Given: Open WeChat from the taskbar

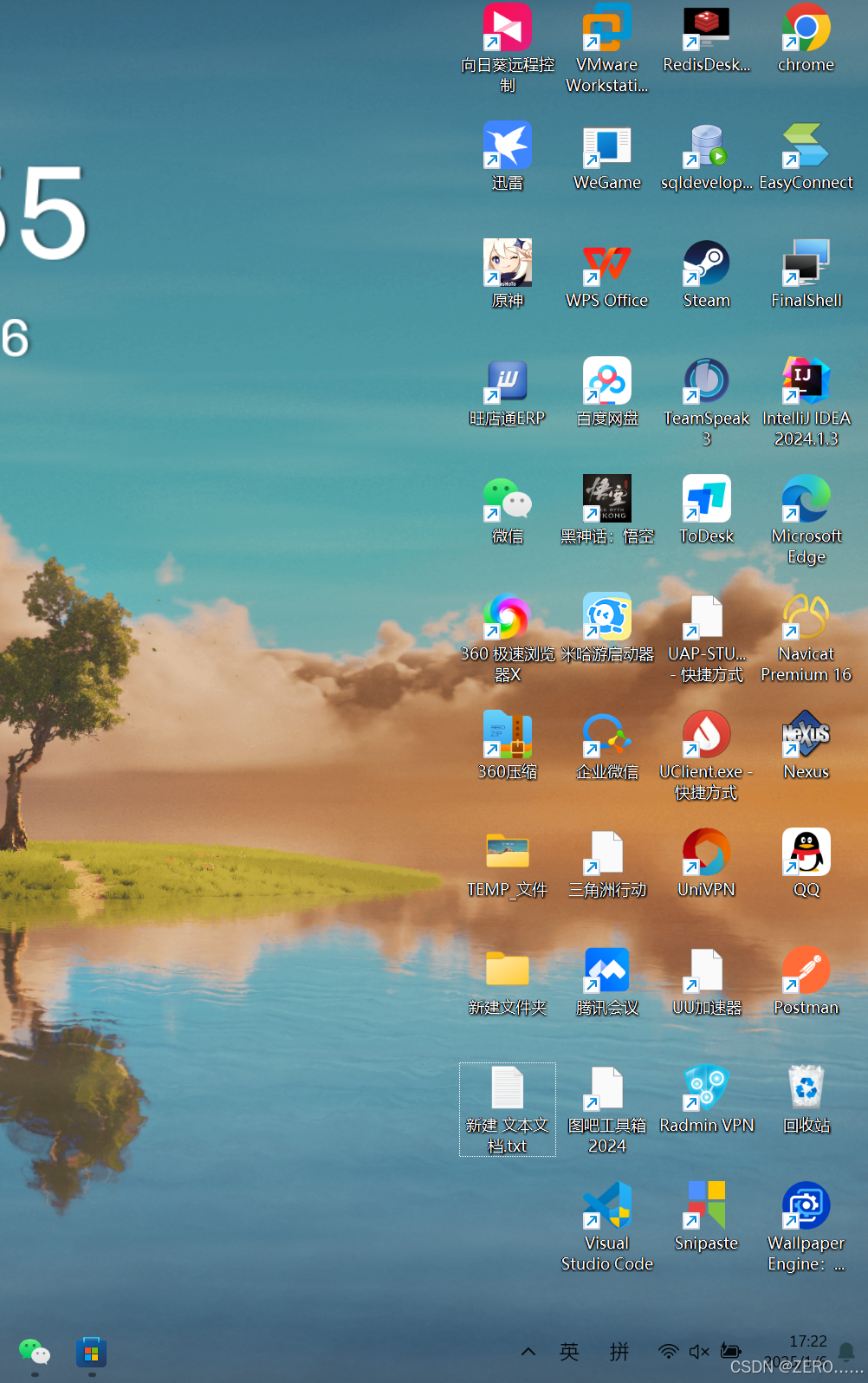Looking at the screenshot, I should pos(35,1352).
